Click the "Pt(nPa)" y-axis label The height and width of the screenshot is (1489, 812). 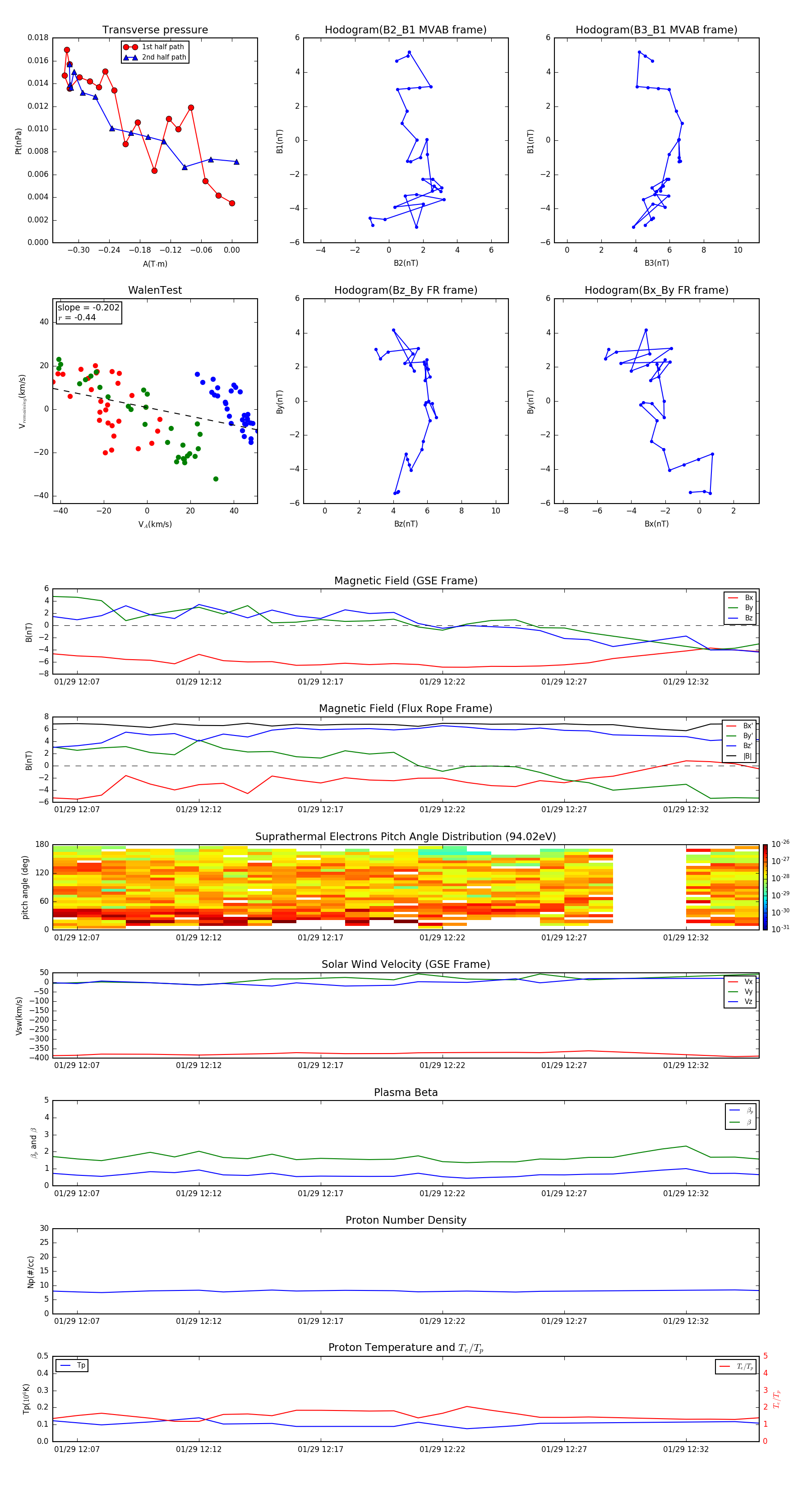(x=18, y=140)
